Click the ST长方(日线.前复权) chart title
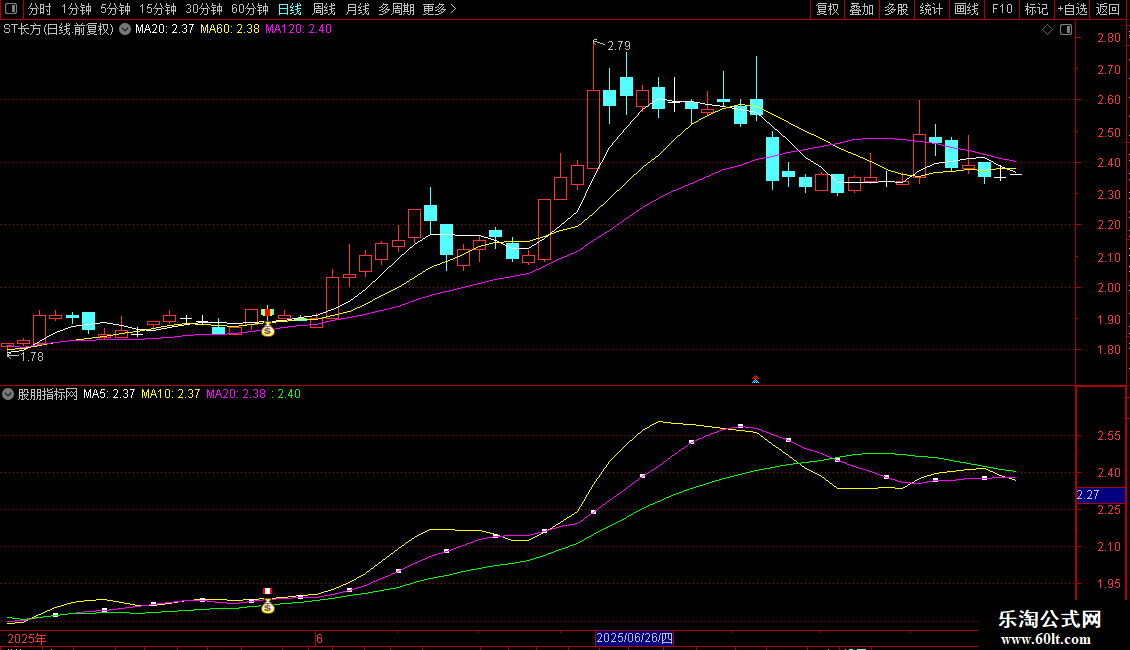The width and height of the screenshot is (1130, 650). coord(58,30)
